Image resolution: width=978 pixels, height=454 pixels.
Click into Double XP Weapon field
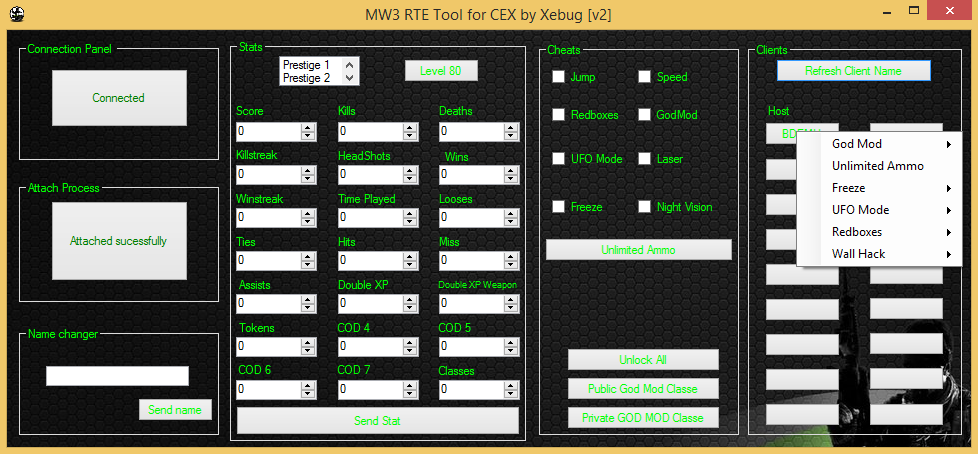[472, 304]
